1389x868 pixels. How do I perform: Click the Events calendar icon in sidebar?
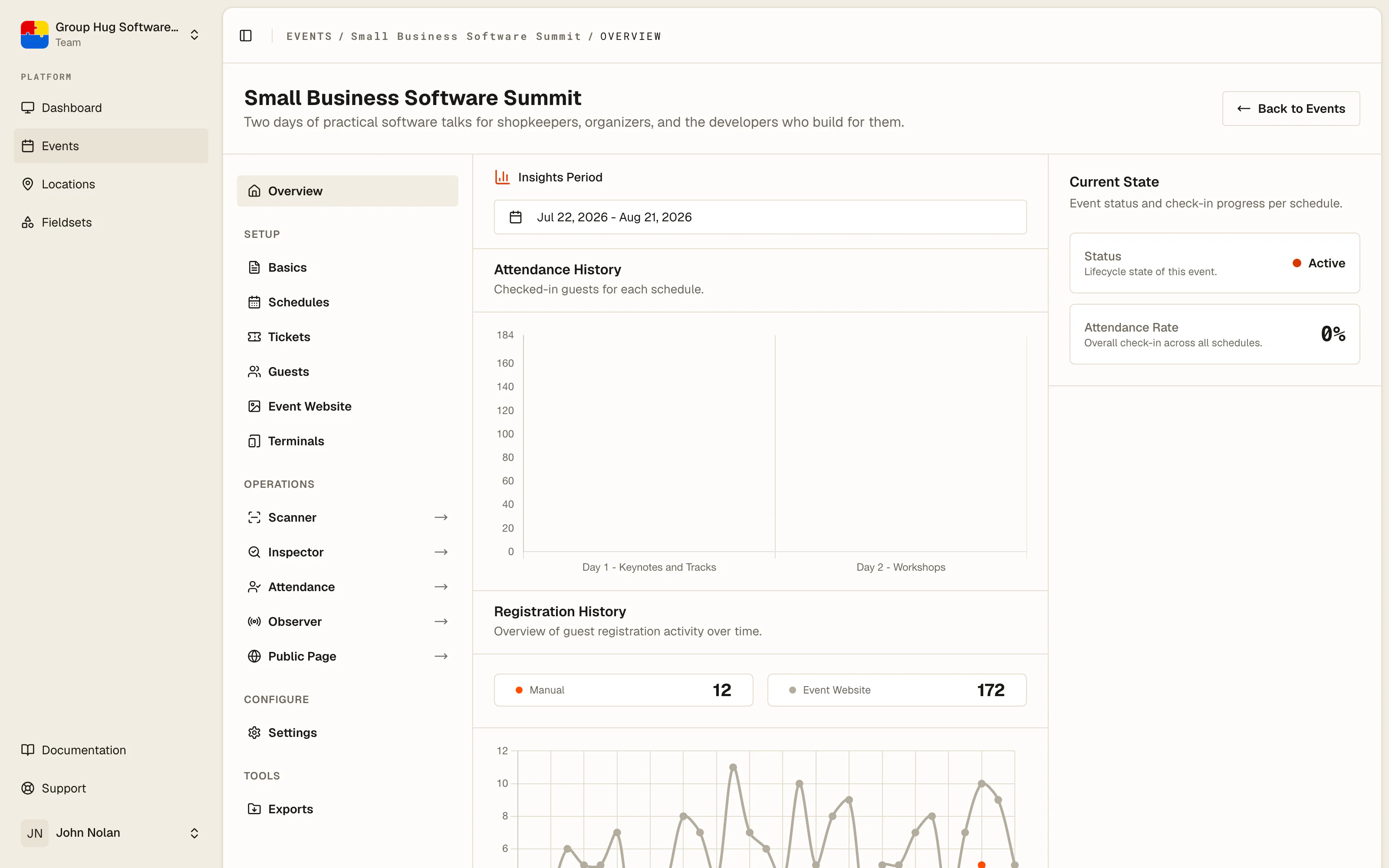[27, 146]
